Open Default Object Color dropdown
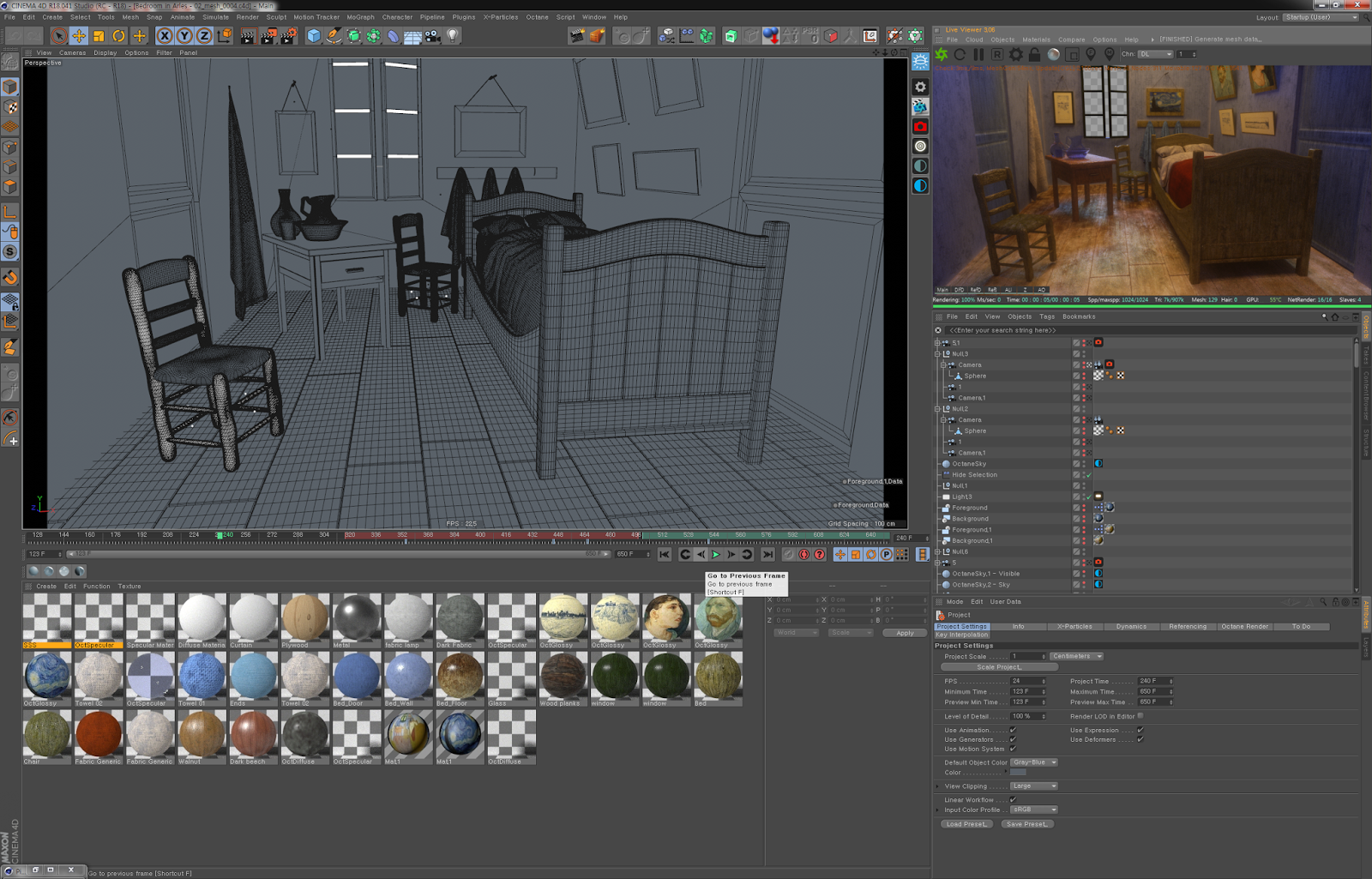This screenshot has height=879, width=1372. point(1033,762)
